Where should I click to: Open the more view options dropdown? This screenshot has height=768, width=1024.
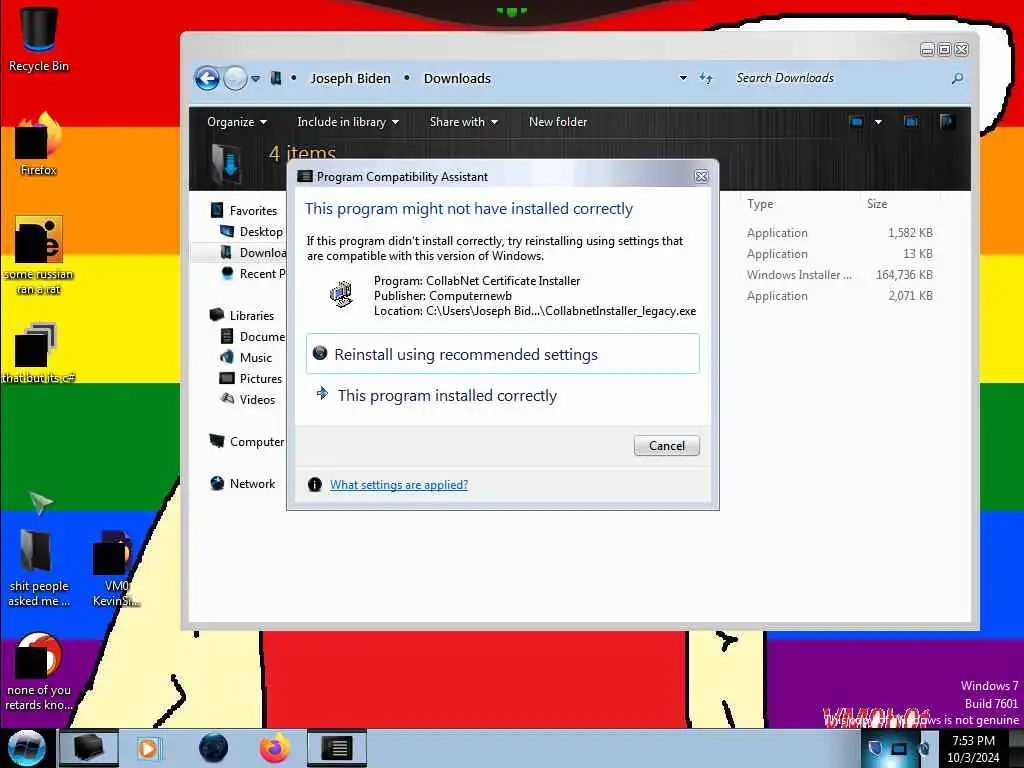click(878, 121)
